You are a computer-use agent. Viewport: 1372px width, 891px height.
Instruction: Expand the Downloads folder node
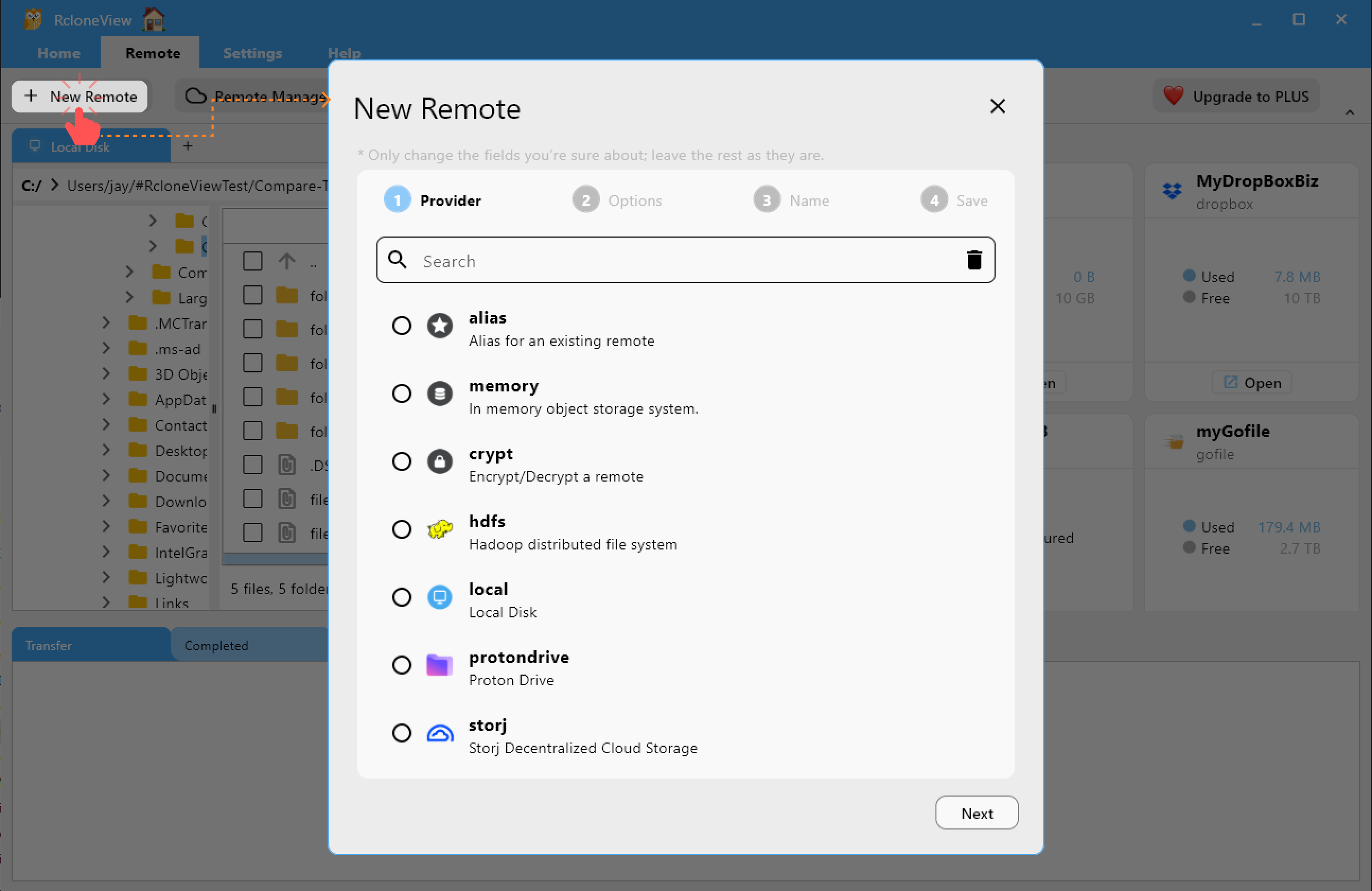click(x=106, y=501)
